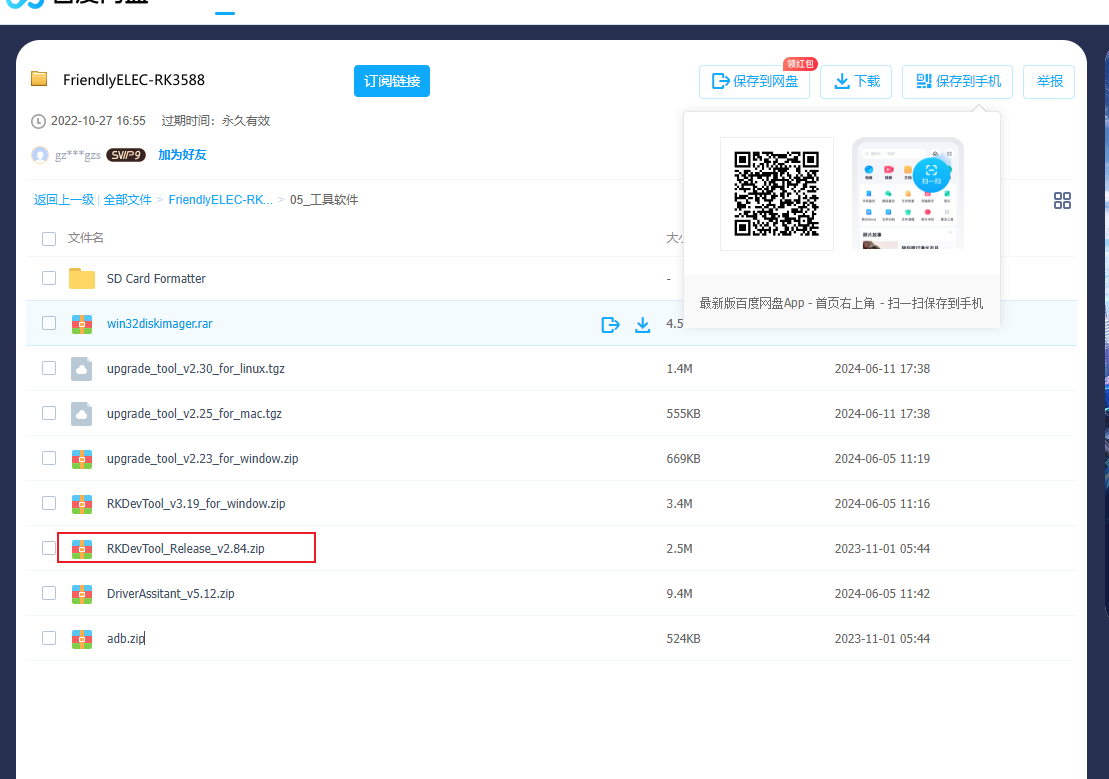The height and width of the screenshot is (779, 1109).
Task: Click share date 2022-10-27 16:55
Action: click(x=98, y=121)
